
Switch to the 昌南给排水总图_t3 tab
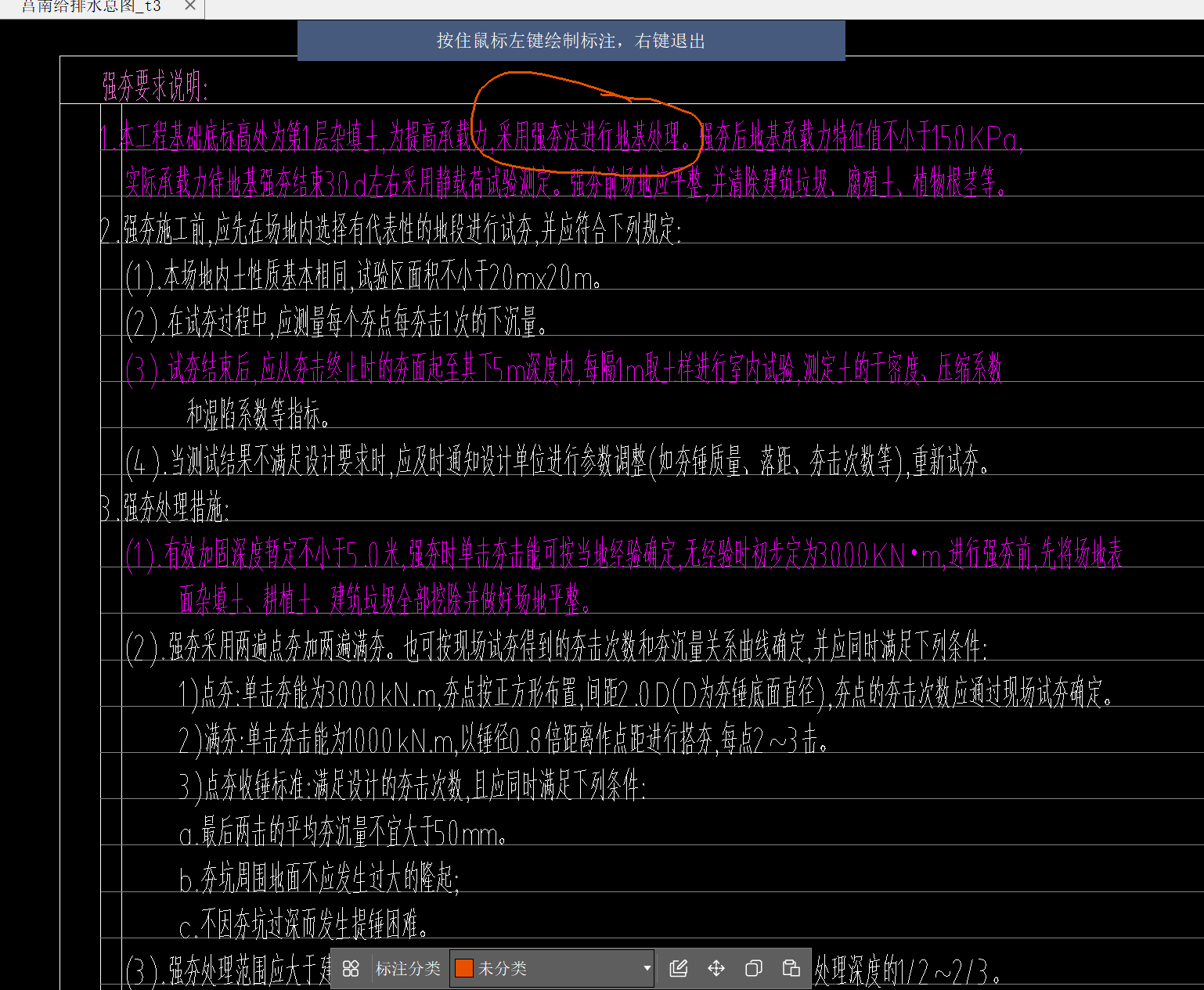click(x=91, y=6)
